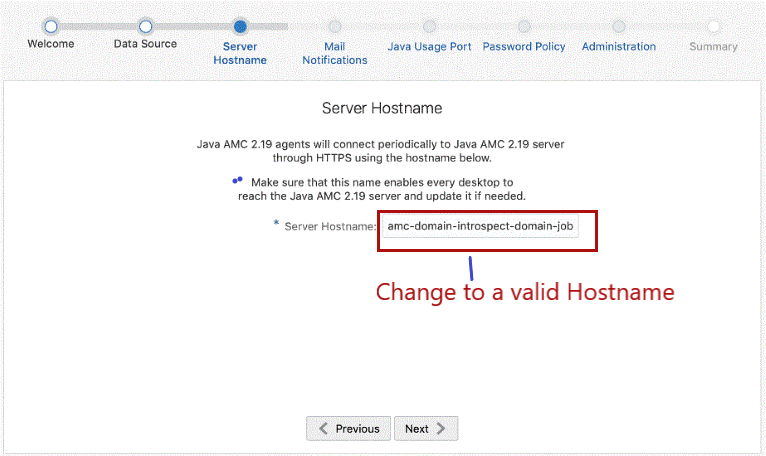Select the Server Hostname step label
Image resolution: width=766 pixels, height=456 pixels.
coord(240,53)
